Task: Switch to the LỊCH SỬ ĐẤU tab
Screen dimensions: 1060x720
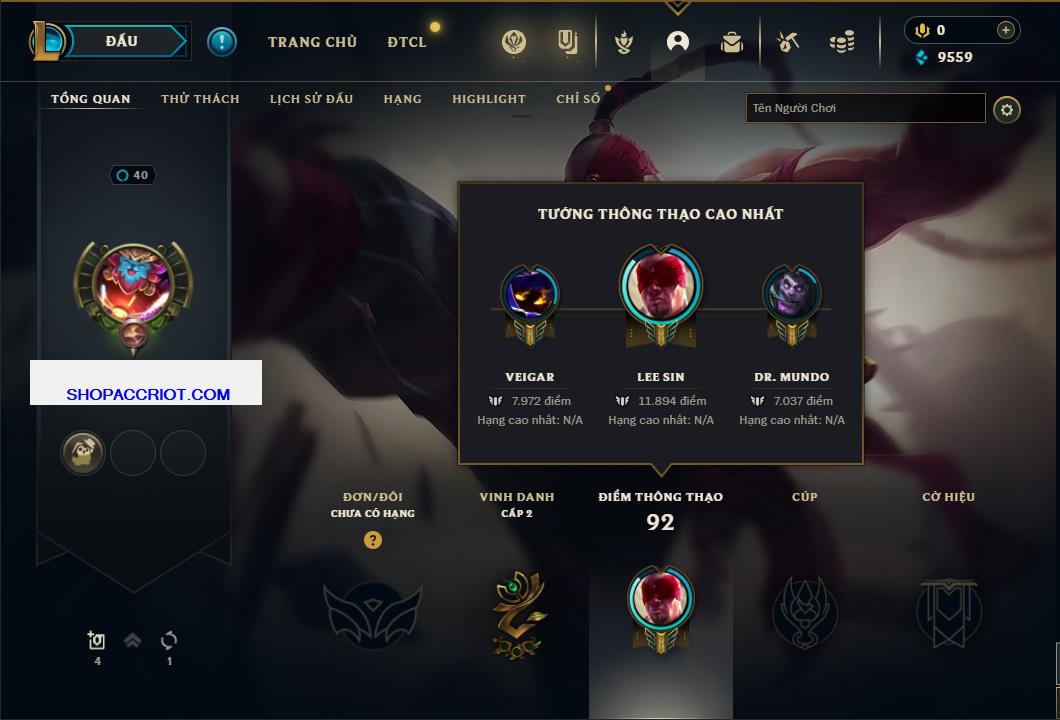Action: (311, 99)
